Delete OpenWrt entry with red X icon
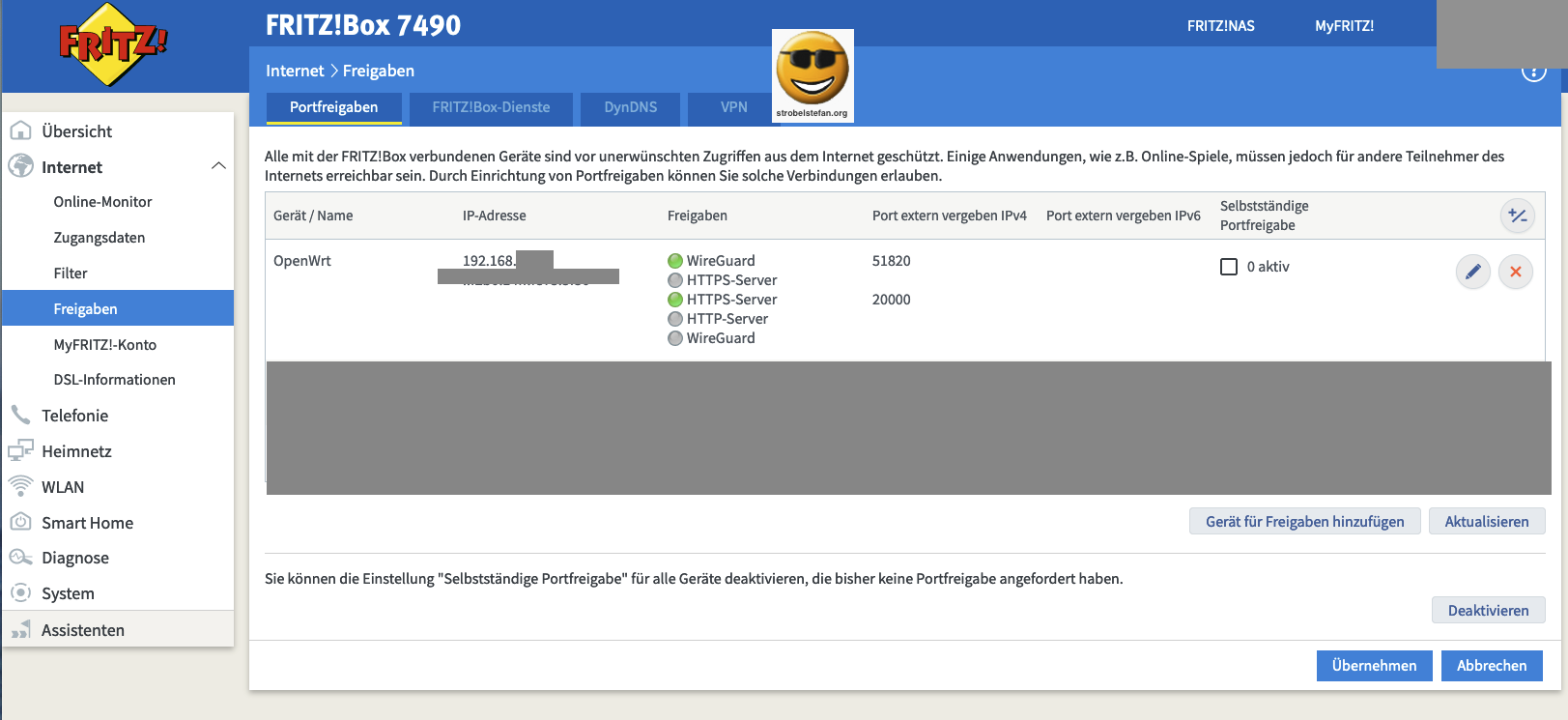Screen dimensions: 1568x720 [x=1515, y=273]
